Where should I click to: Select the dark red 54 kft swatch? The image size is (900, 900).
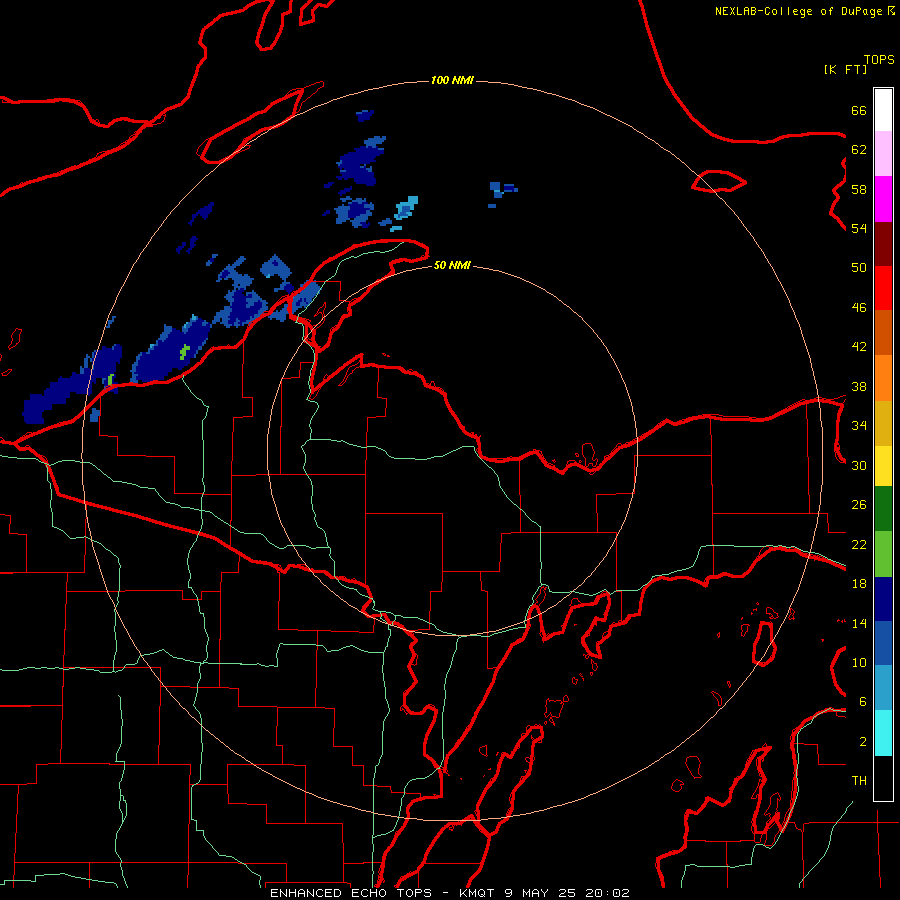click(883, 244)
